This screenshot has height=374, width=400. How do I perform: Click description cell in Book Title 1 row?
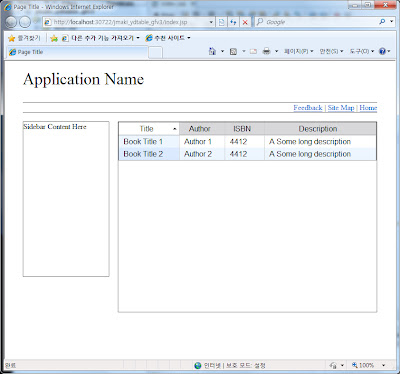click(x=320, y=142)
